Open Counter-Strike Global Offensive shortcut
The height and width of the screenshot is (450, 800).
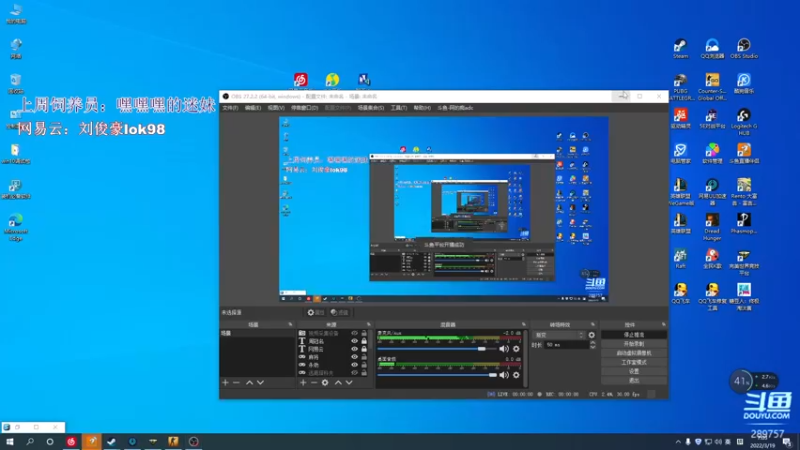coord(712,87)
